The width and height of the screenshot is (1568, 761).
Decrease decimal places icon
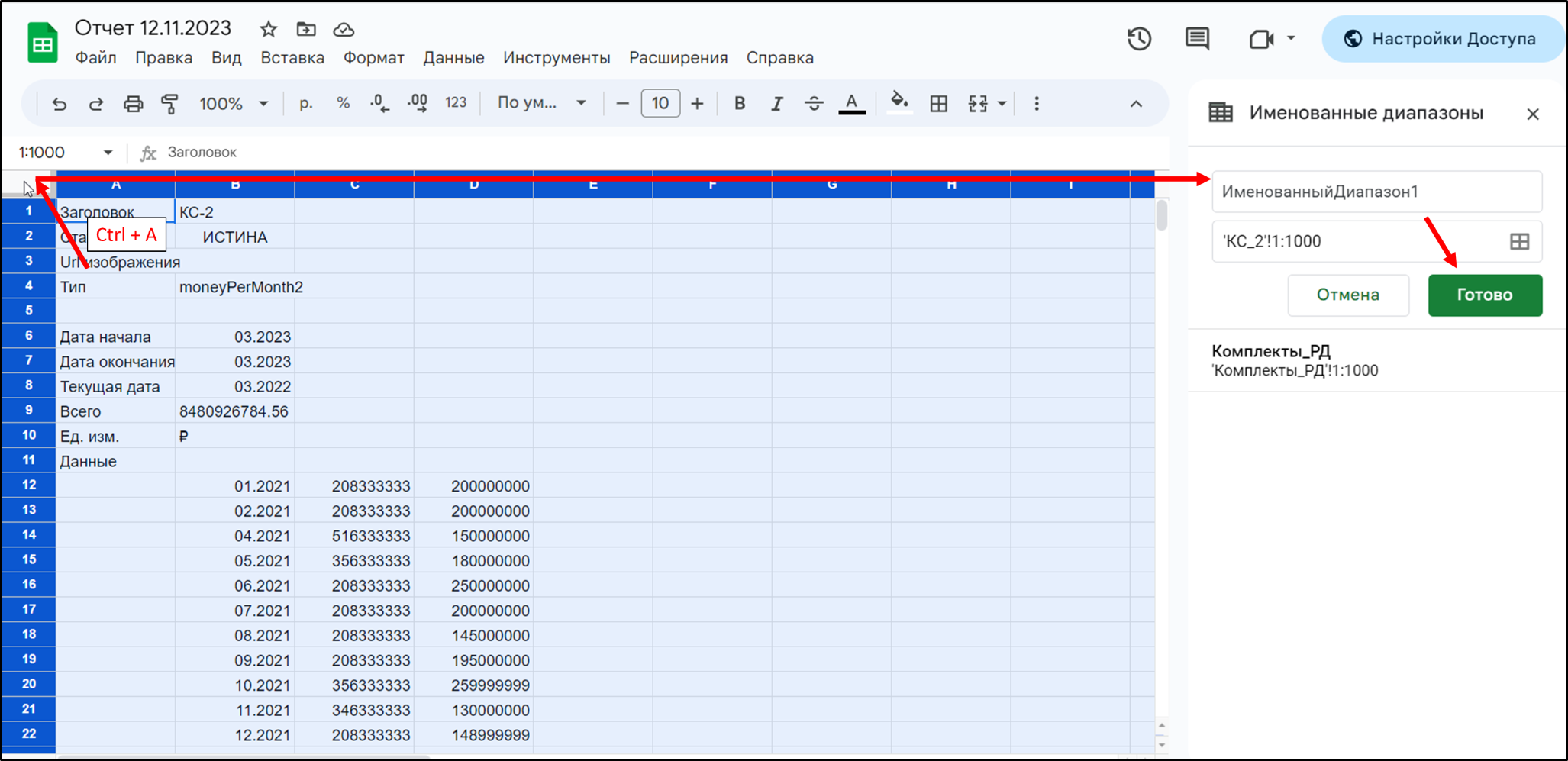pyautogui.click(x=379, y=104)
